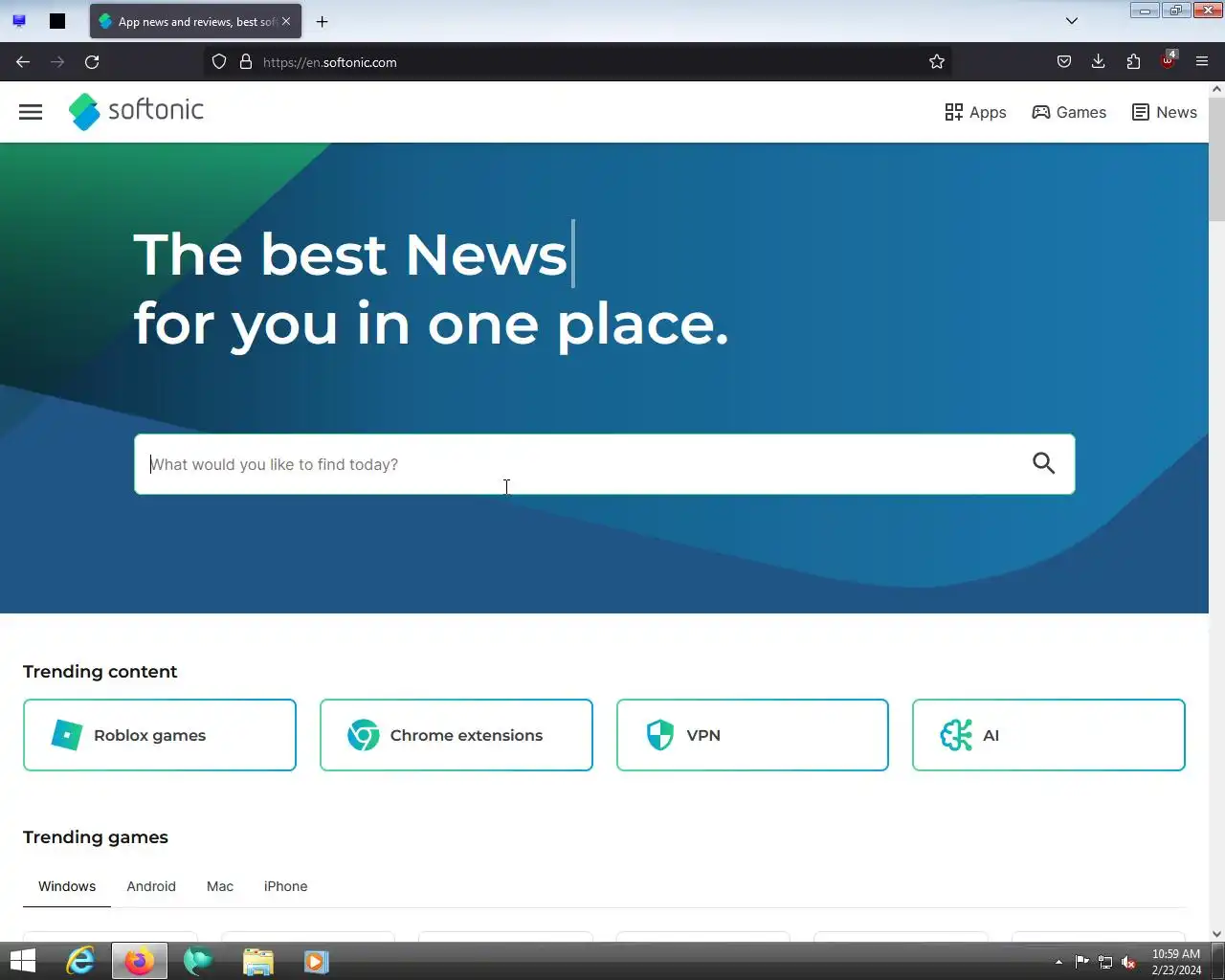This screenshot has width=1225, height=980.
Task: Click the browser forward arrow
Action: [57, 62]
